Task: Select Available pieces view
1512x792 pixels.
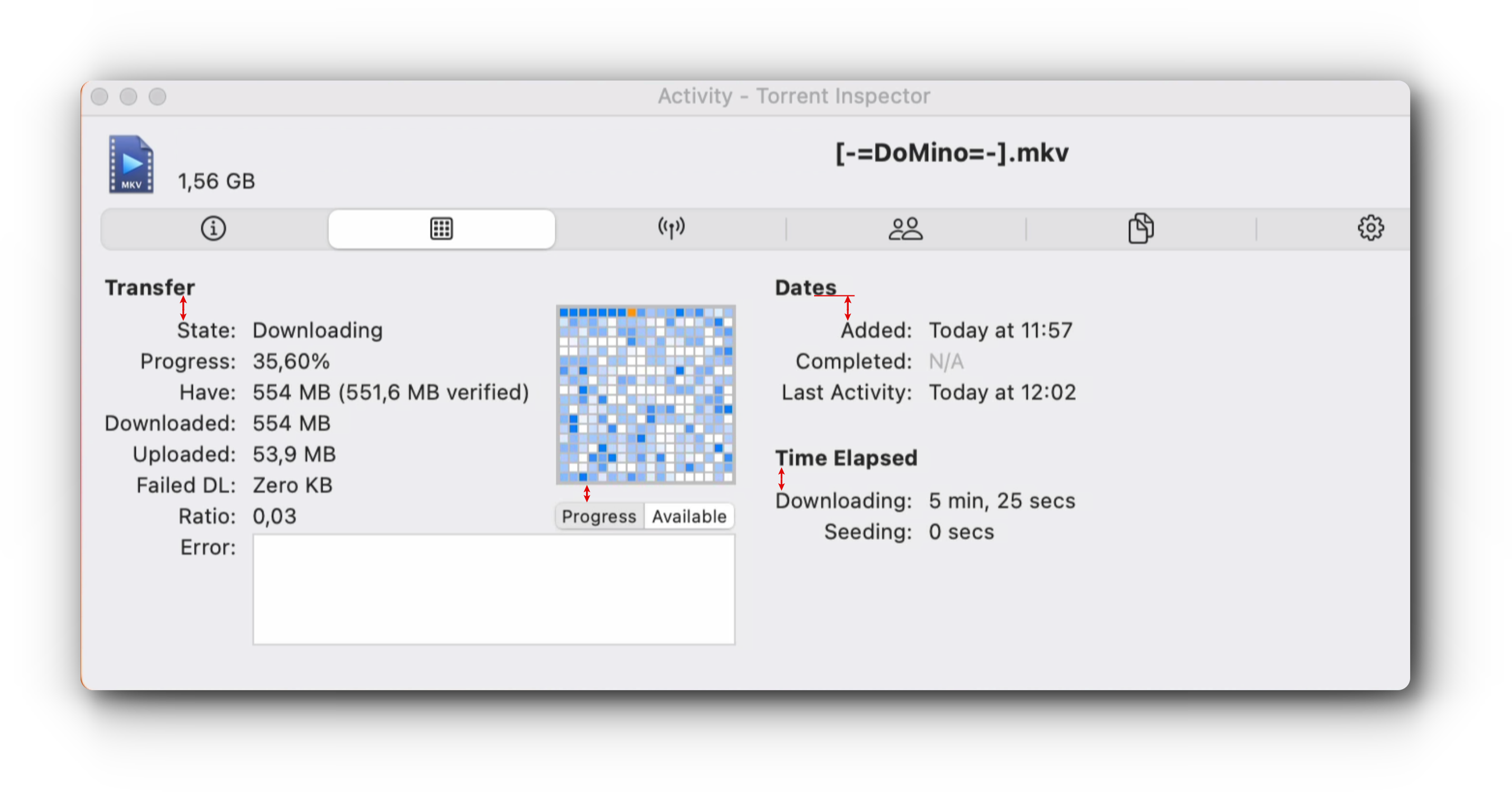Action: 689,516
